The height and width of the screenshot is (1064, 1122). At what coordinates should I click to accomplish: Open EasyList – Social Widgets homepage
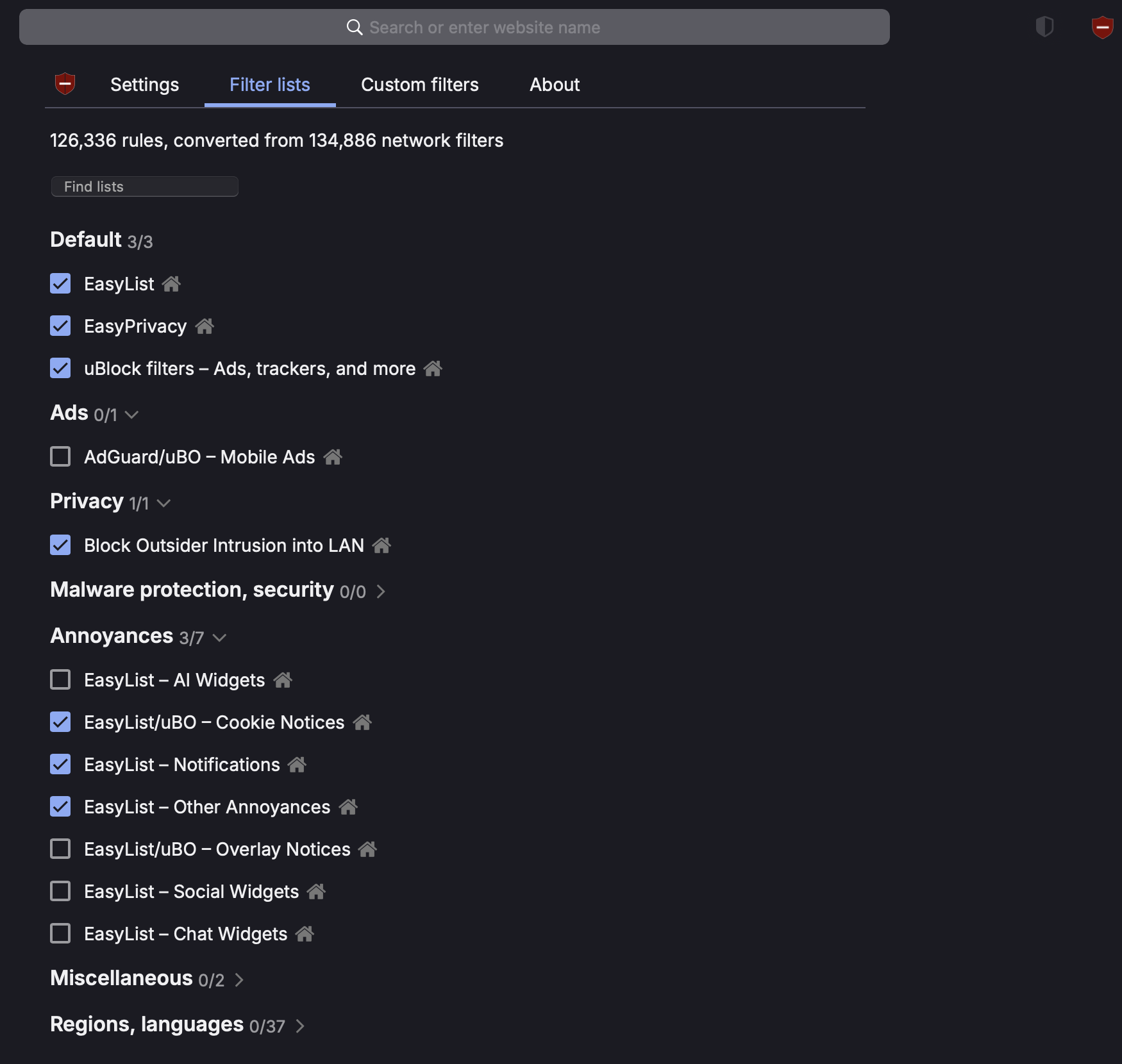pos(315,891)
